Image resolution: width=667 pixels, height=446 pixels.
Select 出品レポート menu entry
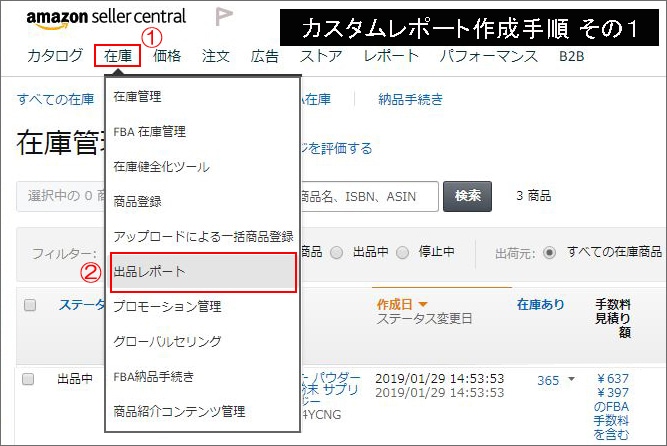(x=203, y=272)
